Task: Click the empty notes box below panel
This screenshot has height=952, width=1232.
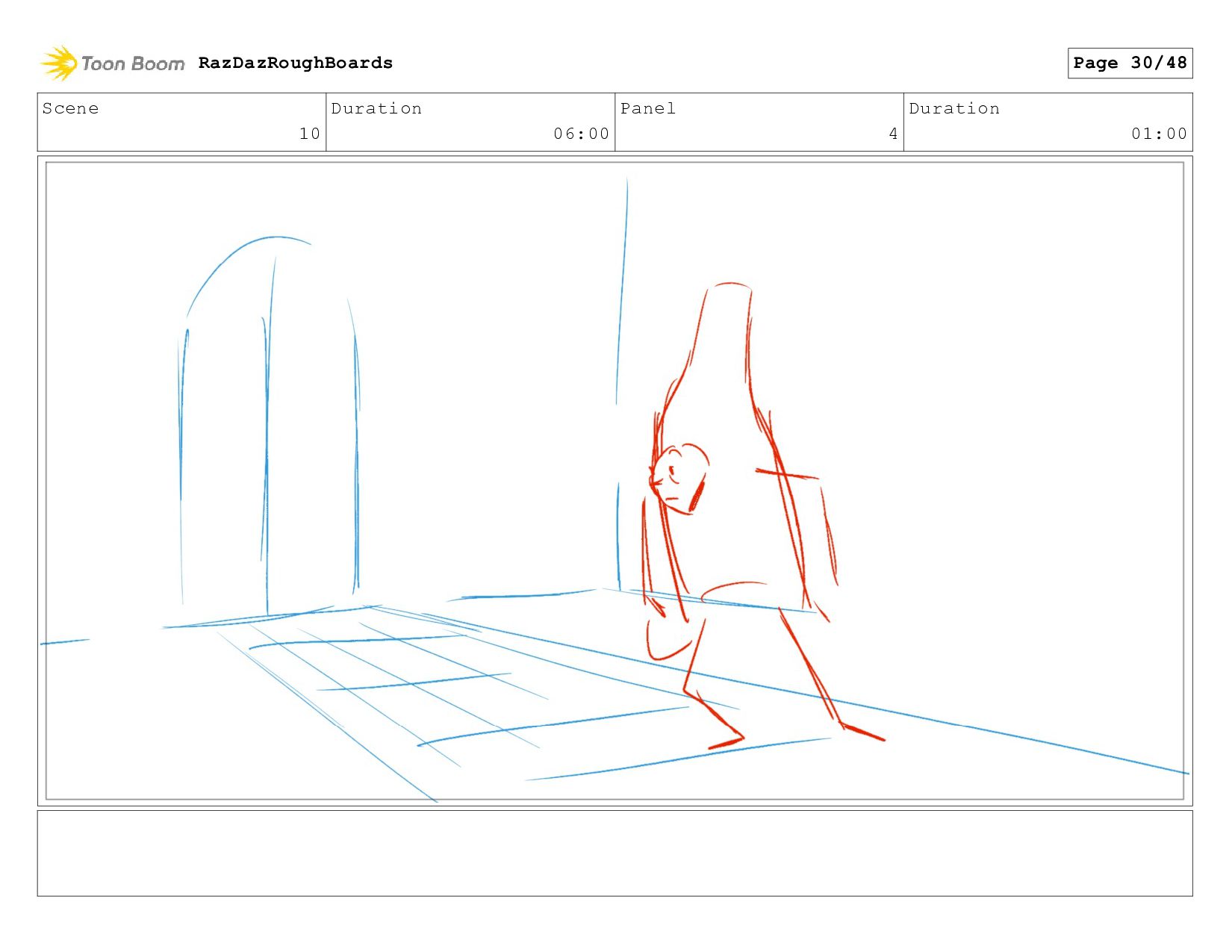Action: click(615, 853)
